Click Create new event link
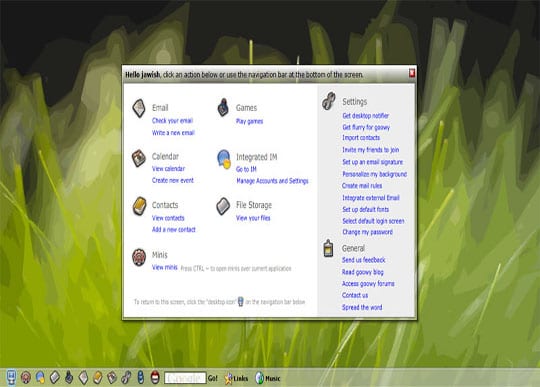The width and height of the screenshot is (540, 387). 173,180
